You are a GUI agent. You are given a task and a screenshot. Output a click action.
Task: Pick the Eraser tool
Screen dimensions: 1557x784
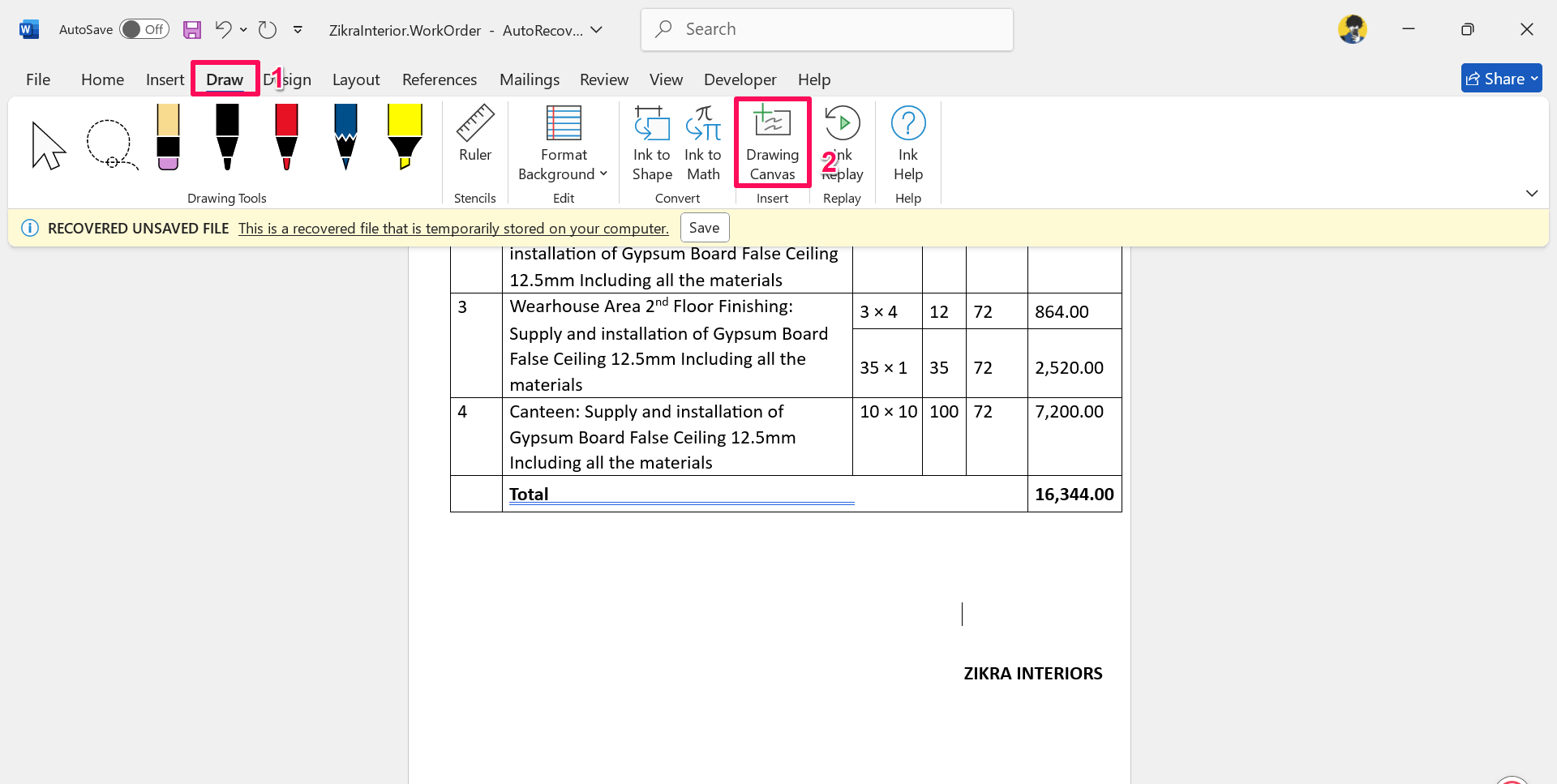[168, 137]
